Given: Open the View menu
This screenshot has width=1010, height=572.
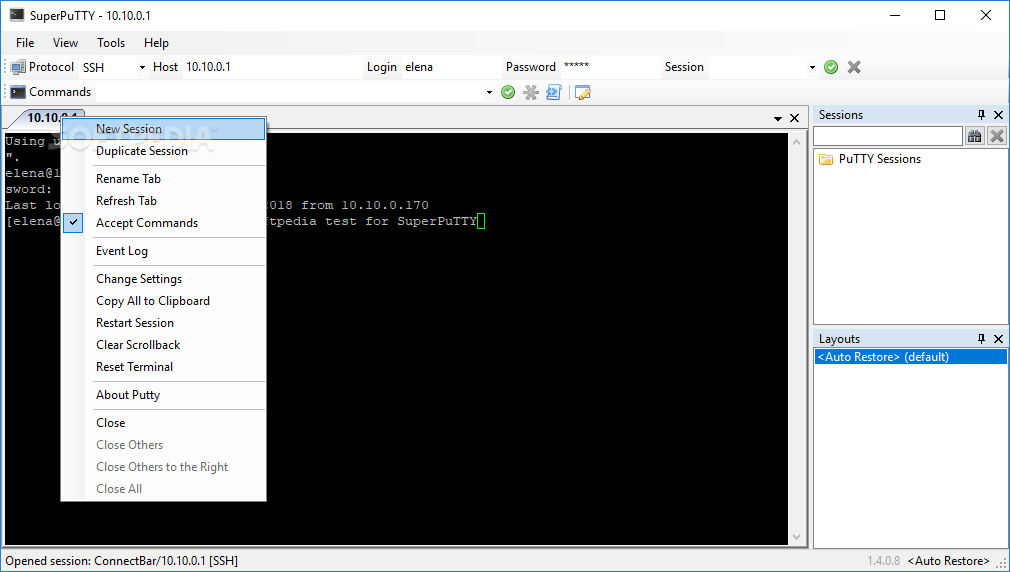Looking at the screenshot, I should point(65,43).
